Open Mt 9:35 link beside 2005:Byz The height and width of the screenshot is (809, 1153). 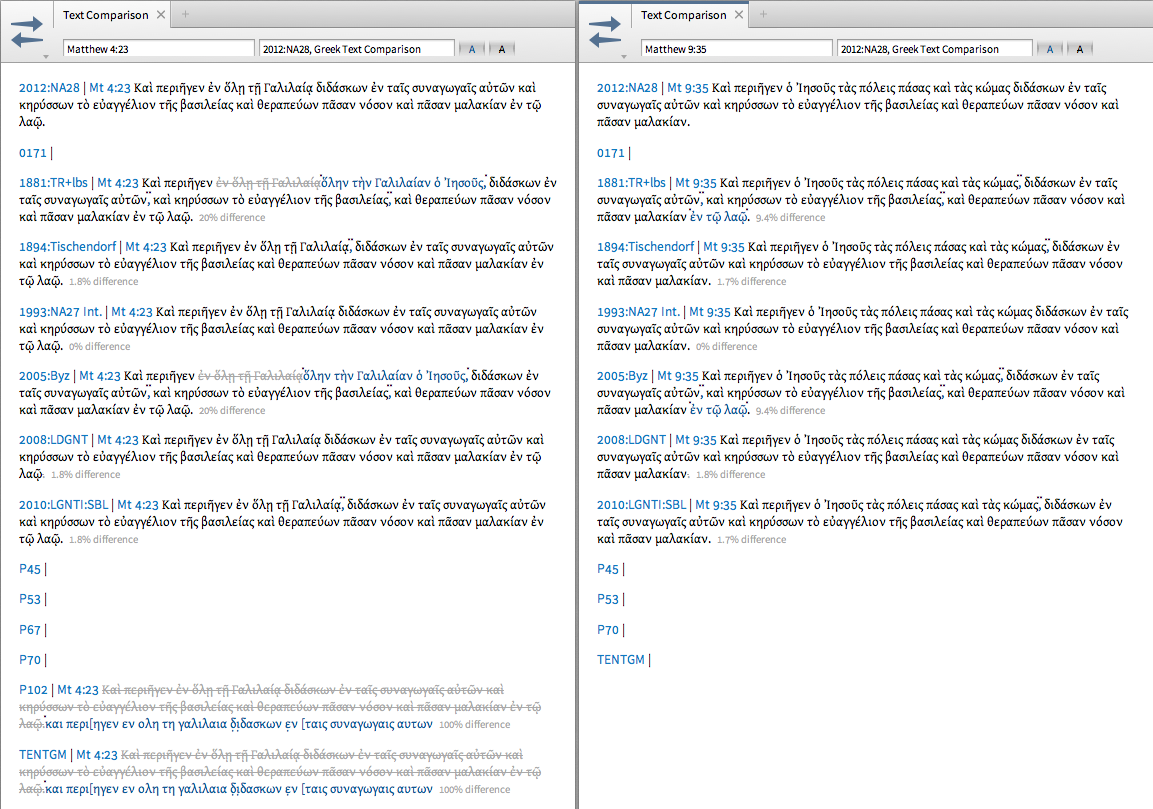[678, 376]
